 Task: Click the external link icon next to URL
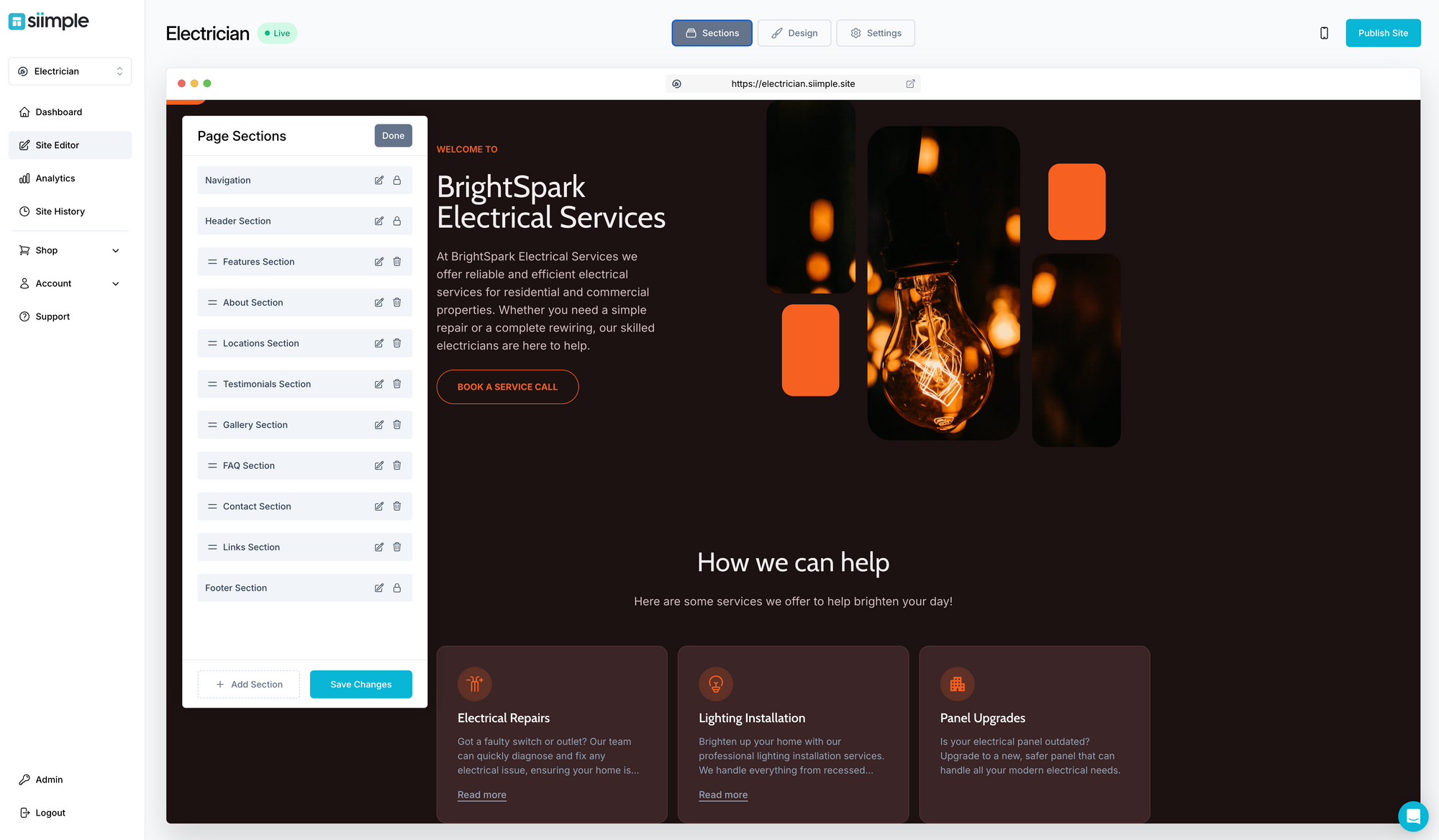[x=911, y=84]
